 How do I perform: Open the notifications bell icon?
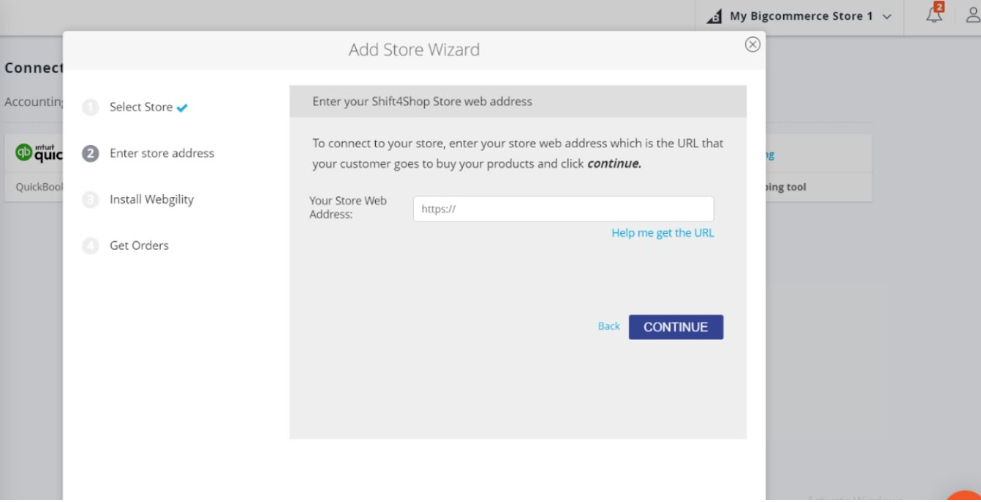click(x=934, y=16)
